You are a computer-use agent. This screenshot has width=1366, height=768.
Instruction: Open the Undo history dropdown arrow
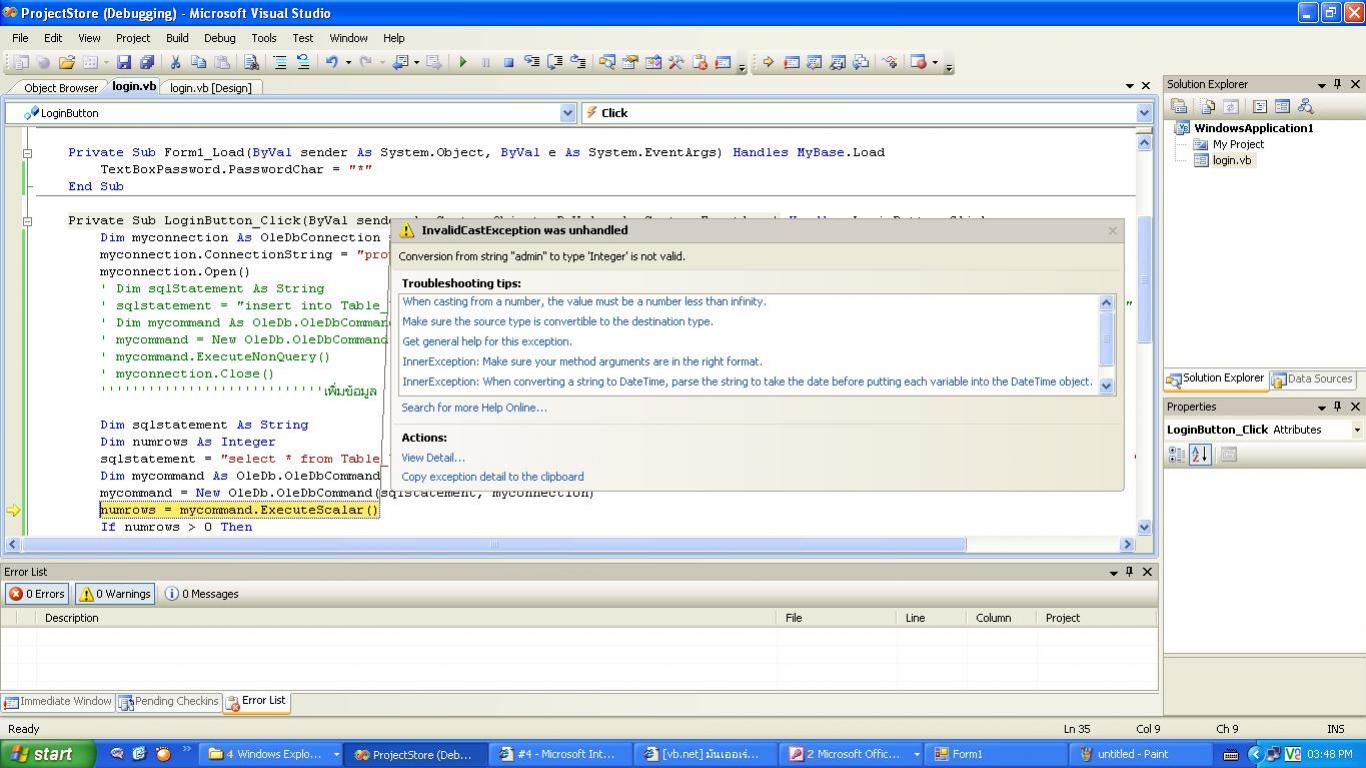pos(348,62)
